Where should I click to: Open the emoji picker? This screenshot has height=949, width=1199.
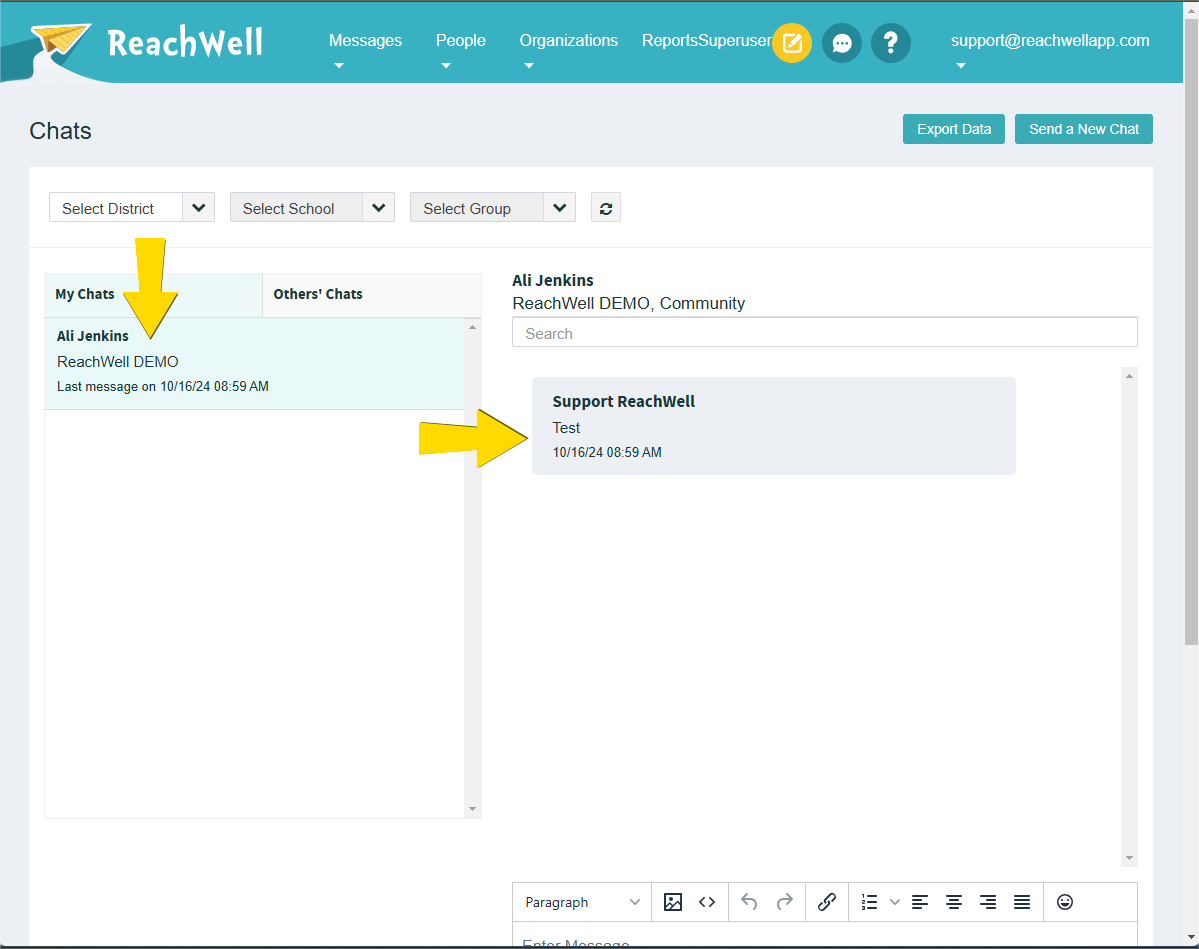coord(1065,902)
